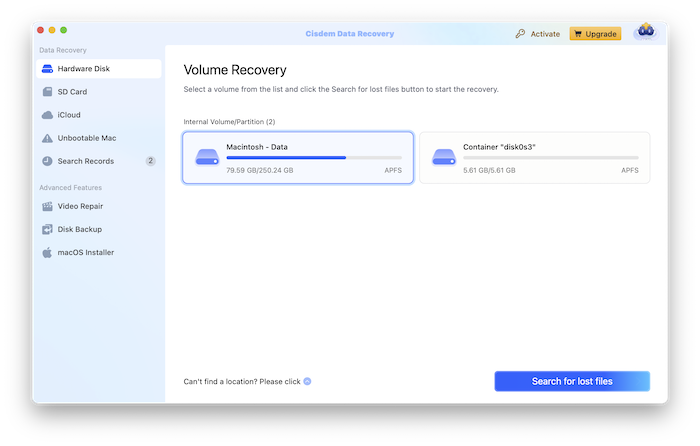Open iCloud recovery via cloud icon
This screenshot has height=446, width=700.
(x=47, y=115)
